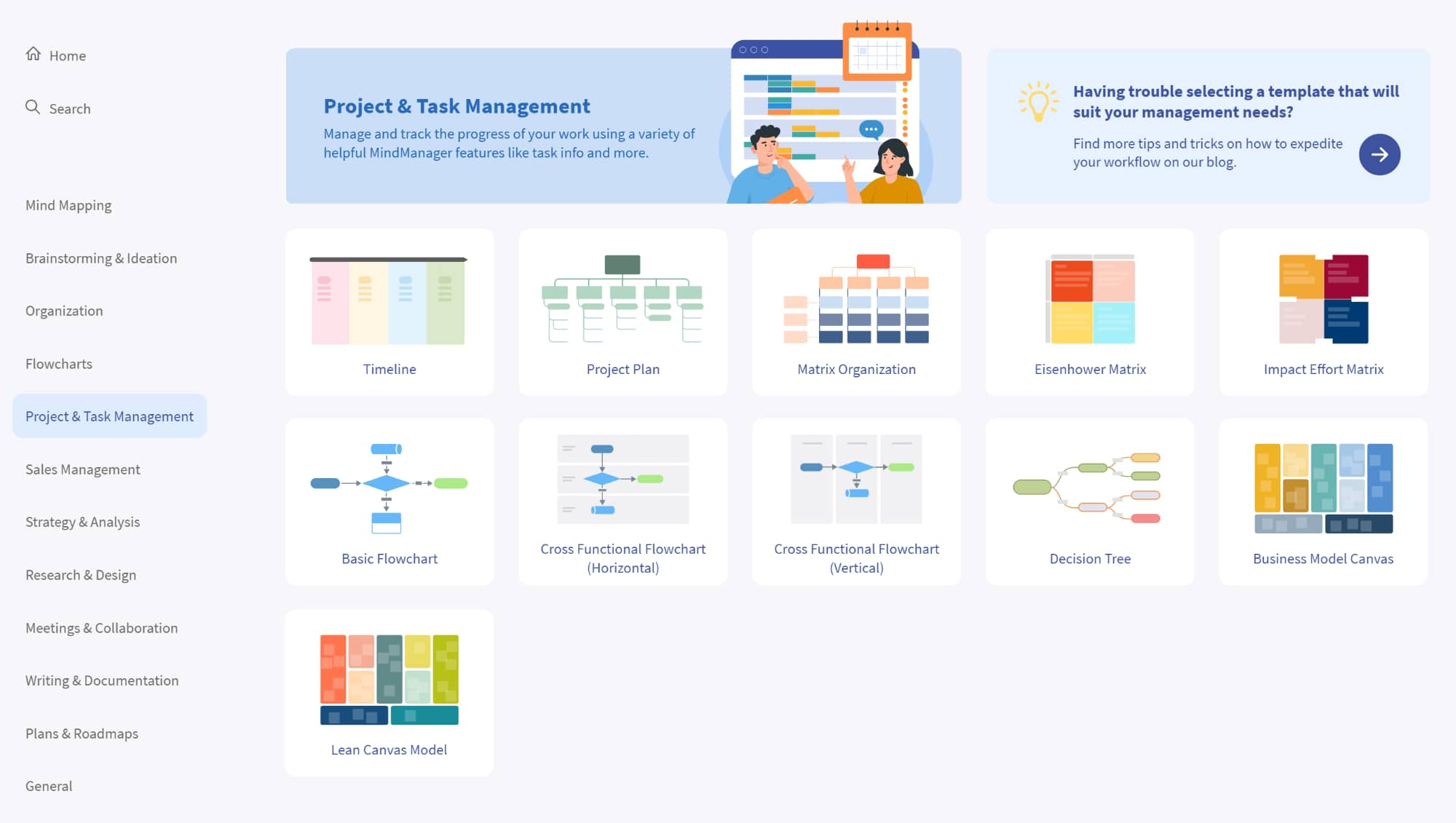Screen dimensions: 1456x823
Task: Navigate to Mind Mapping category
Action: point(68,205)
